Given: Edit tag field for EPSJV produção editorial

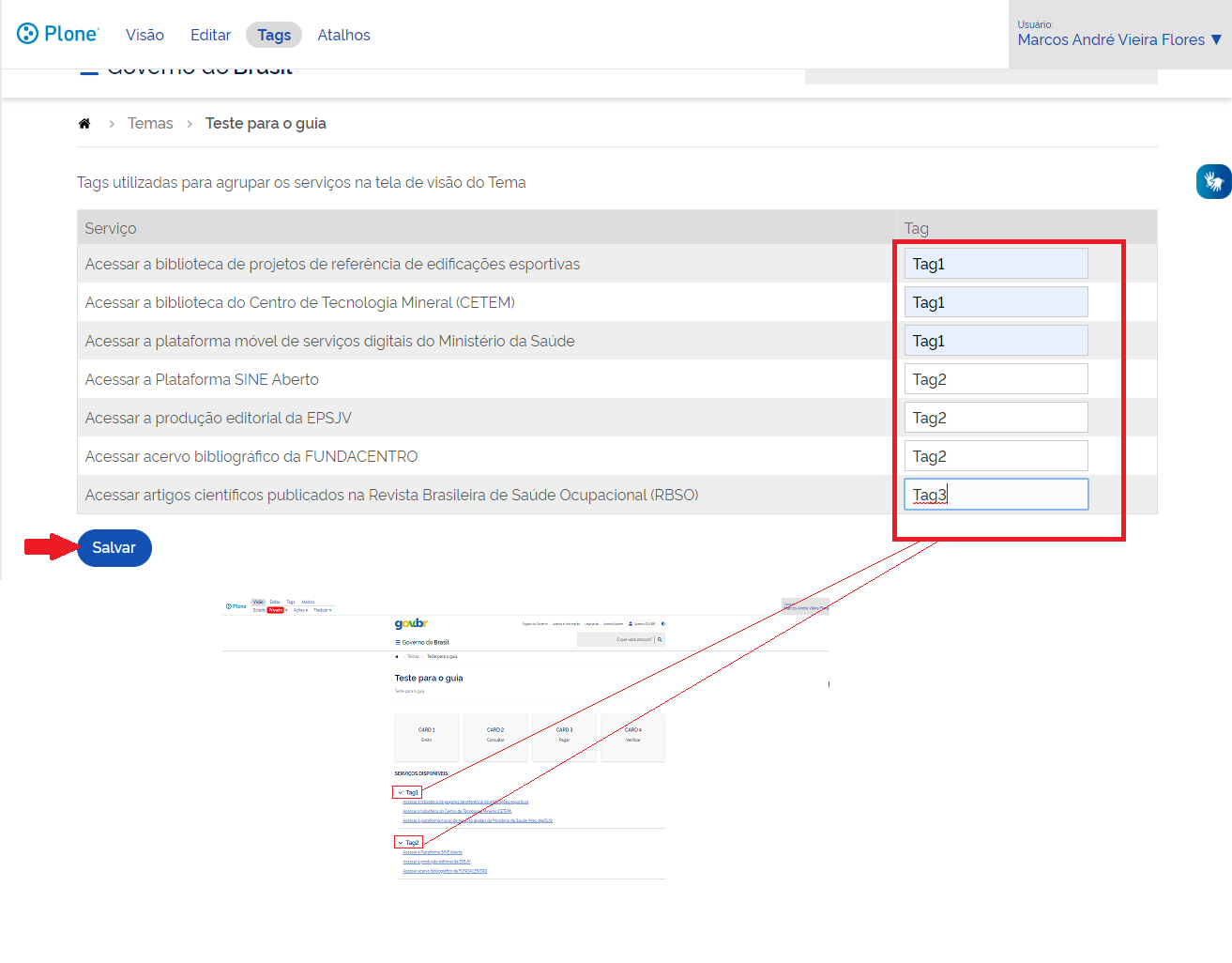Looking at the screenshot, I should 995,418.
